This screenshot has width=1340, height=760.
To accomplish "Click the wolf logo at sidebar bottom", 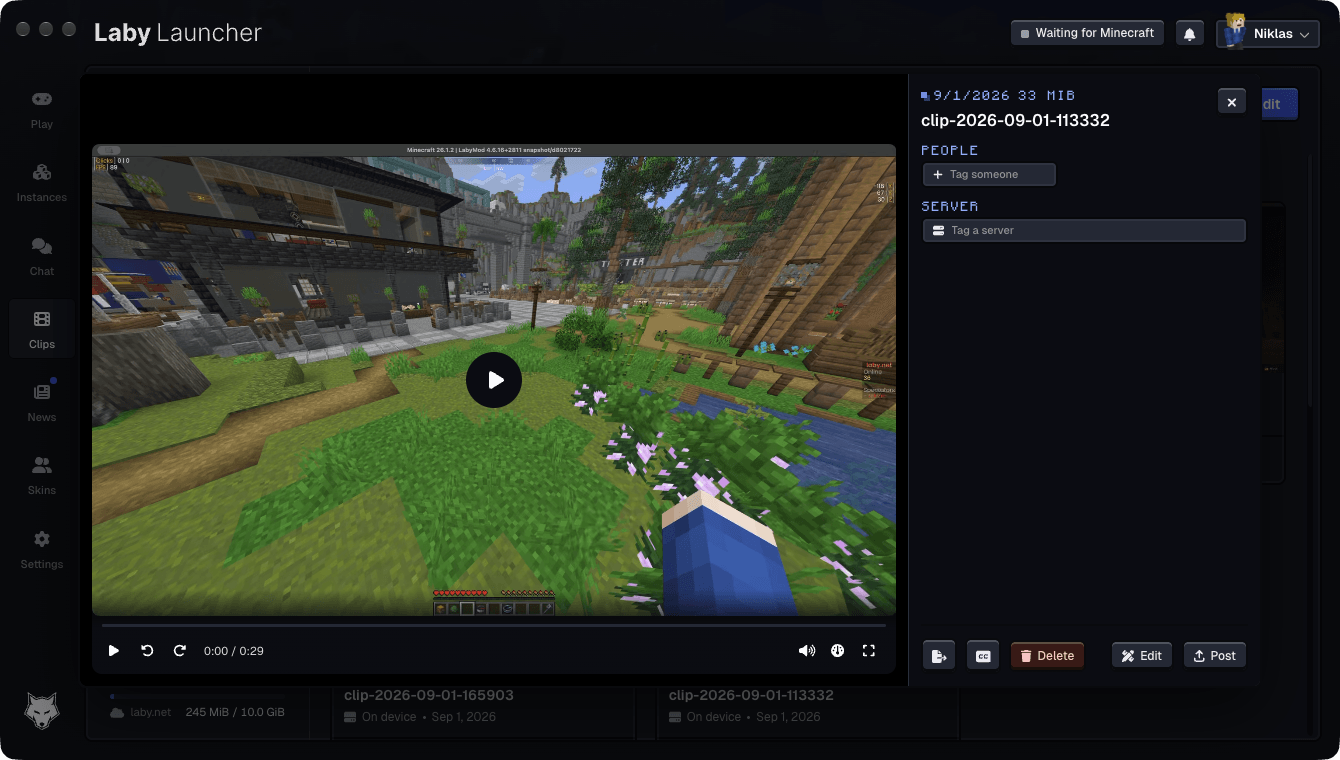I will 42,710.
